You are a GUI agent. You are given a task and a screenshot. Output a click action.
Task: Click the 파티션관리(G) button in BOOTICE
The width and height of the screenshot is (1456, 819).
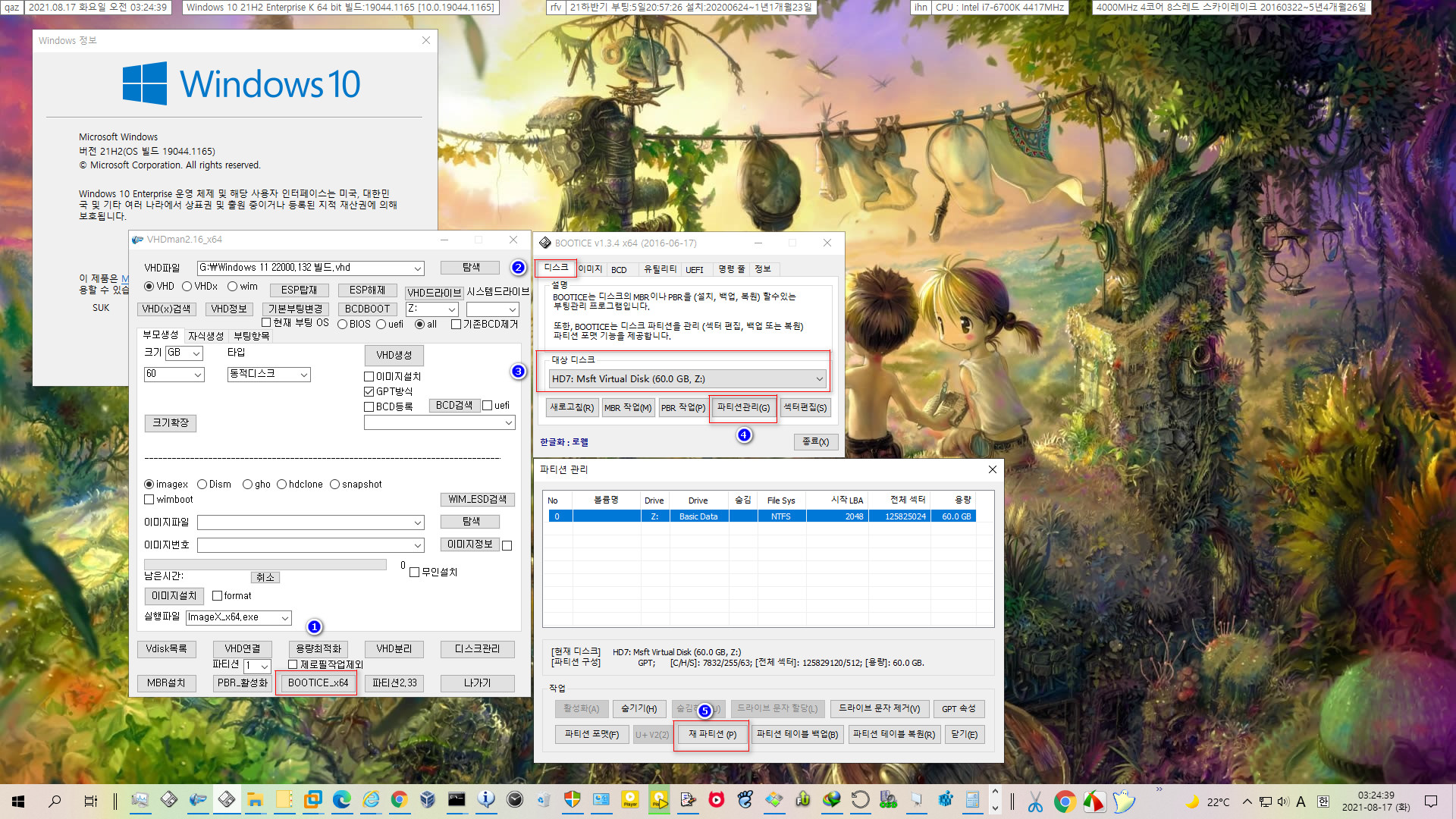743,408
